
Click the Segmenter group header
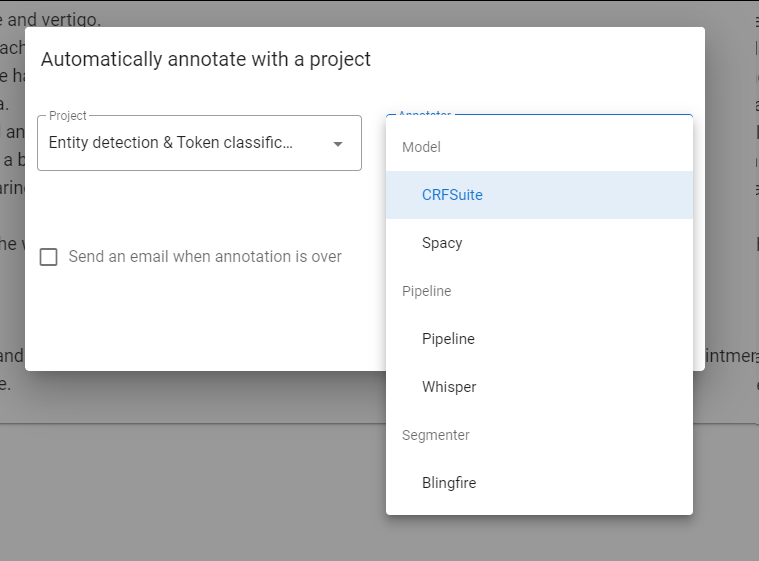435,435
